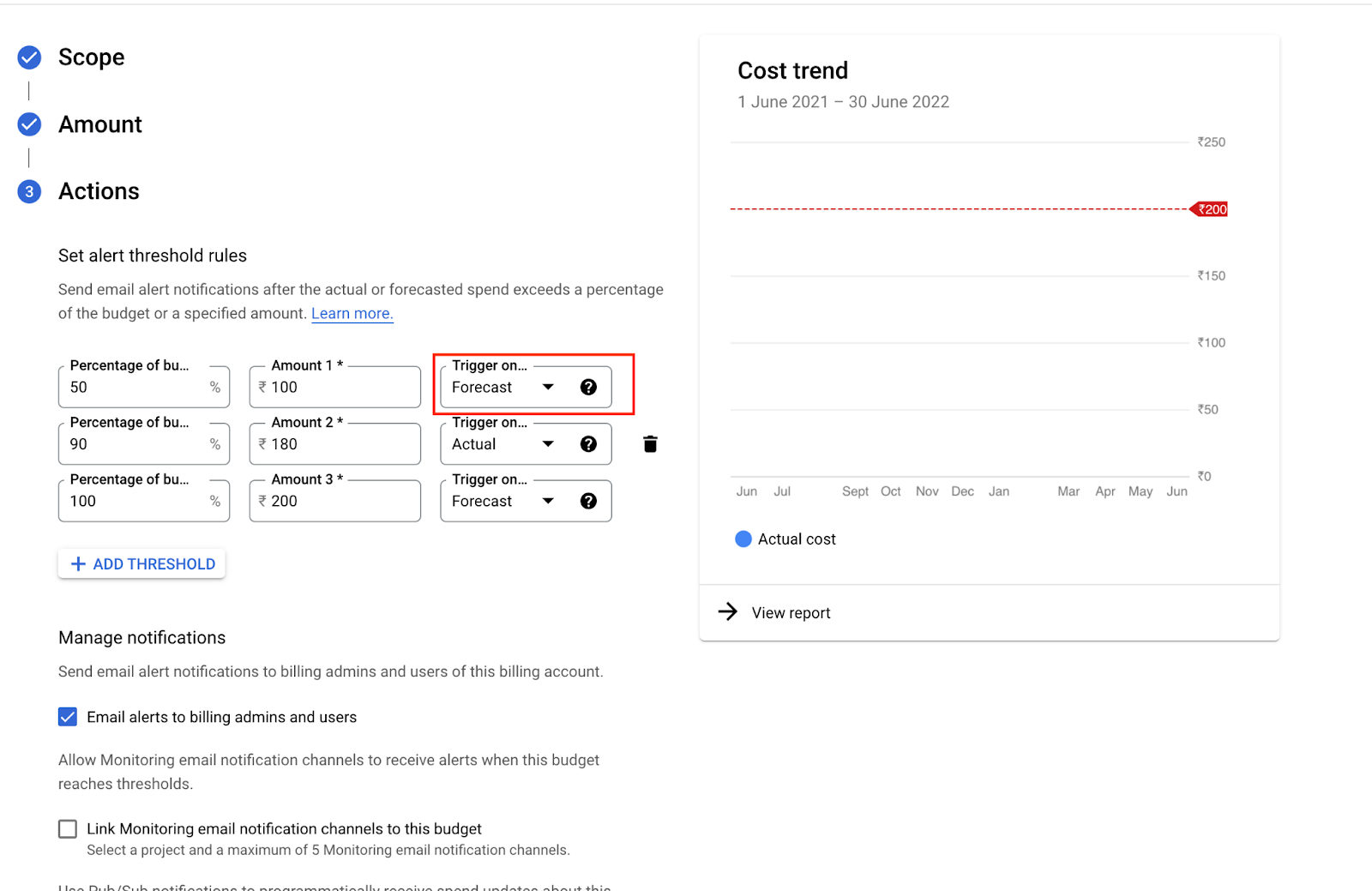Click the step 3 Actions circle indicator

coord(28,191)
